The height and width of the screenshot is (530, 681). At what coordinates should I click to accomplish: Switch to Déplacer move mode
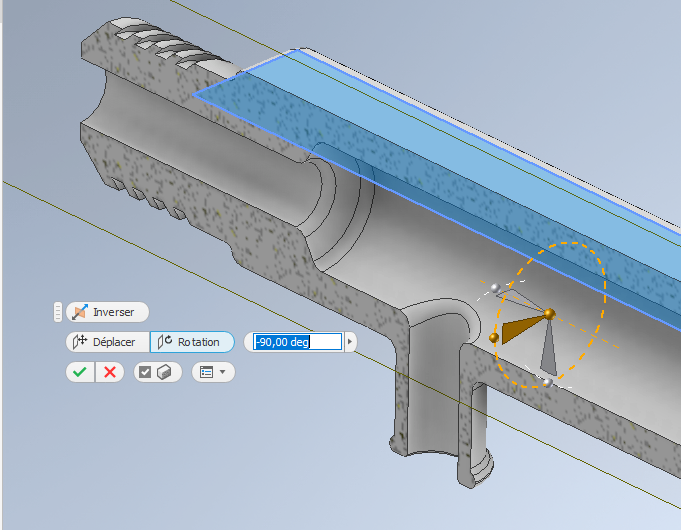(107, 342)
